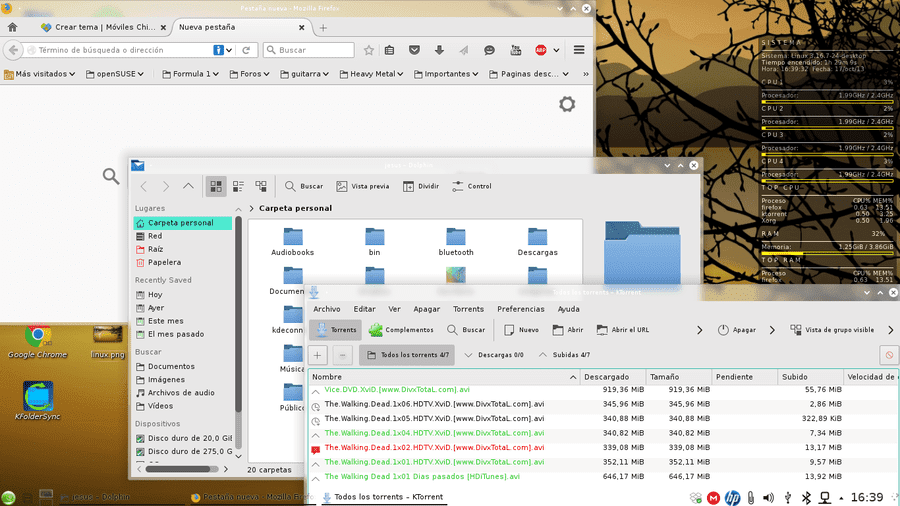Switch Dolphin to details tree view mode
This screenshot has width=900, height=506.
pos(261,186)
